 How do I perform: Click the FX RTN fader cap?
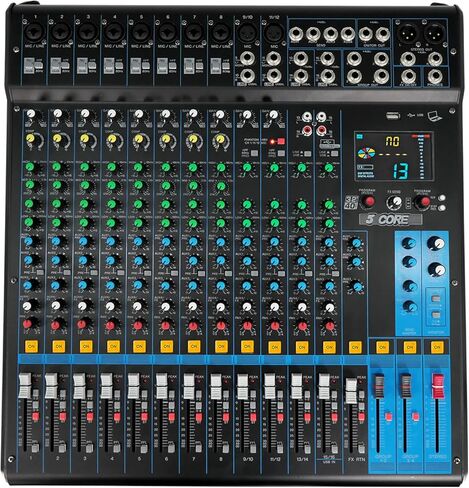(351, 391)
